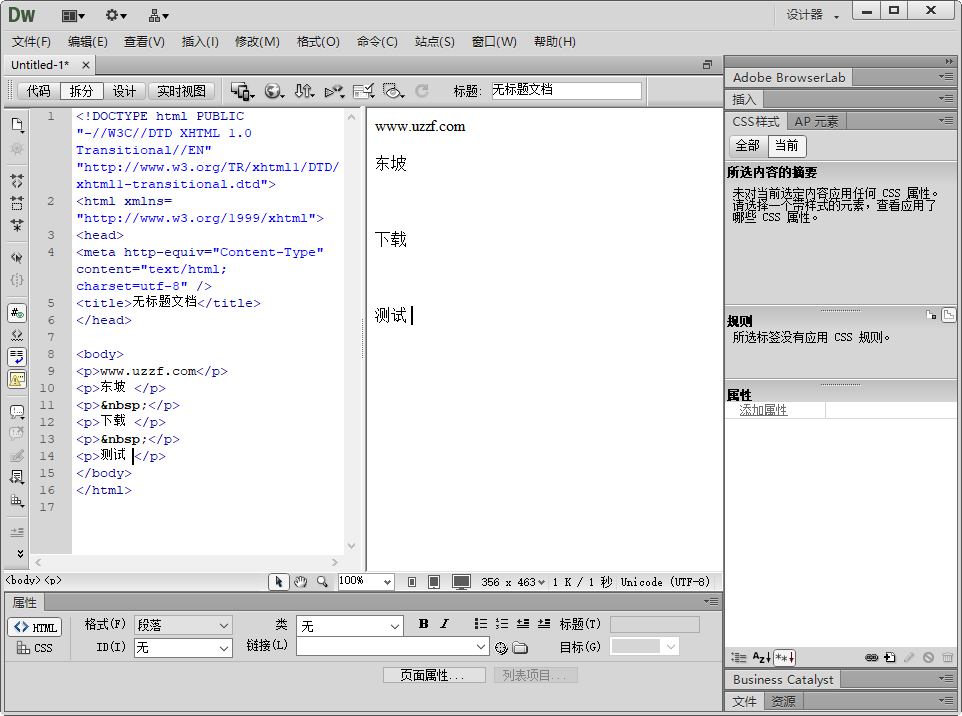Viewport: 962px width, 716px height.
Task: Open the Extend Dreamweaver gear menu
Action: (x=115, y=16)
